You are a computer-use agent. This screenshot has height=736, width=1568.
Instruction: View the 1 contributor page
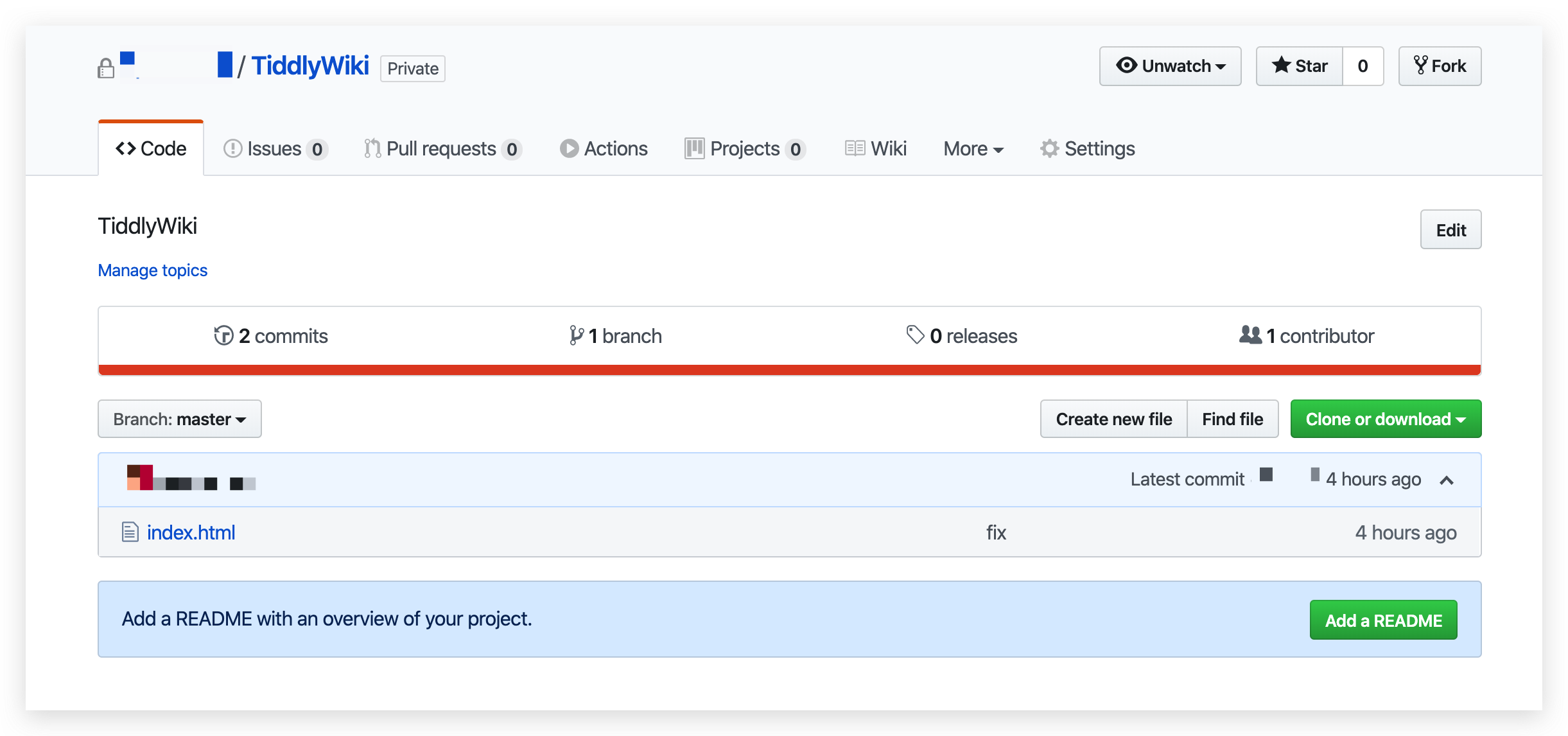(x=1307, y=335)
